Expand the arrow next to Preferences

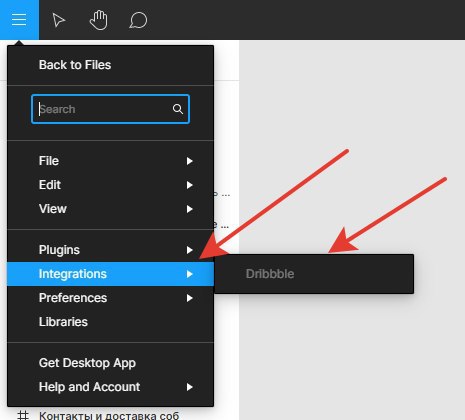click(189, 298)
